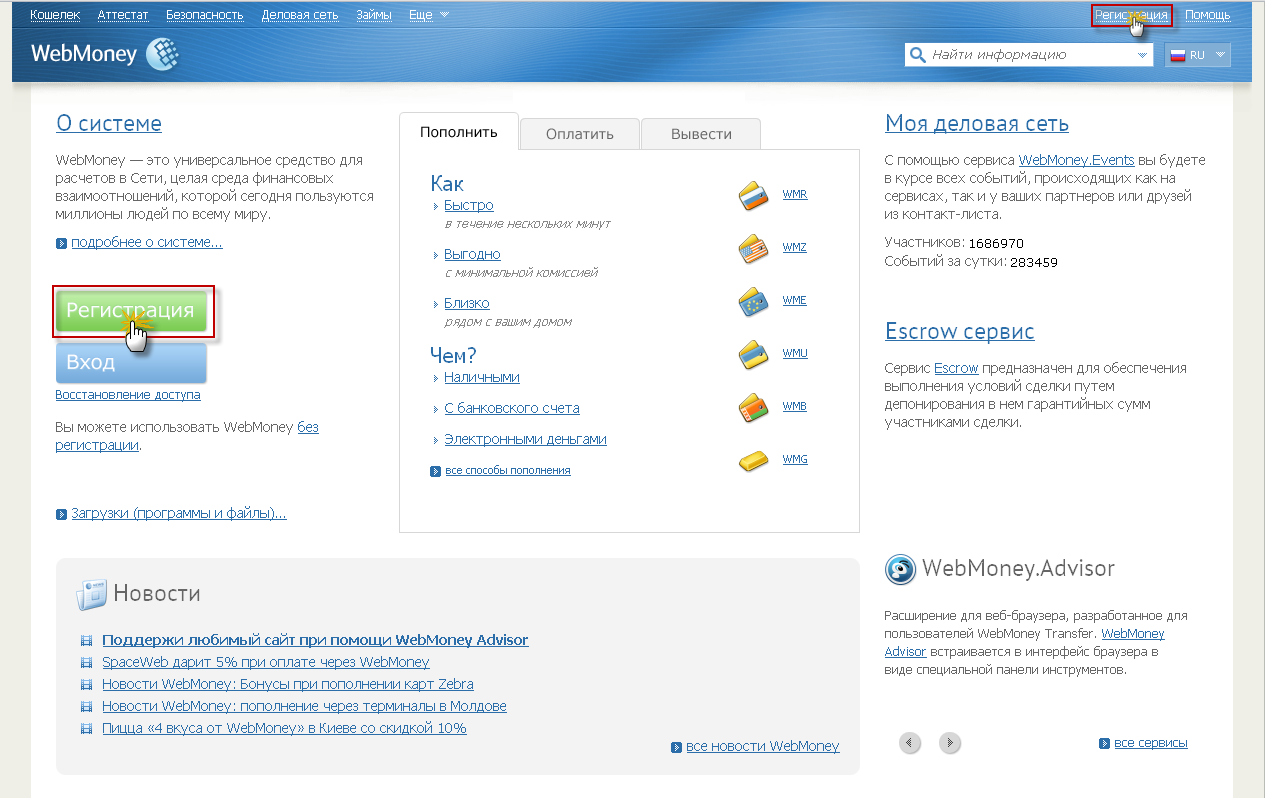Click Восстановление доступа link
1265x798 pixels.
(x=128, y=395)
